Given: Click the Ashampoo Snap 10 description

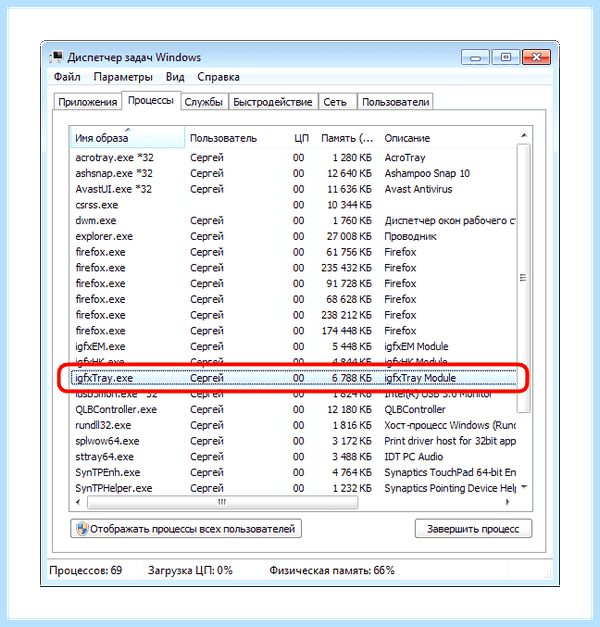Looking at the screenshot, I should pos(427,173).
